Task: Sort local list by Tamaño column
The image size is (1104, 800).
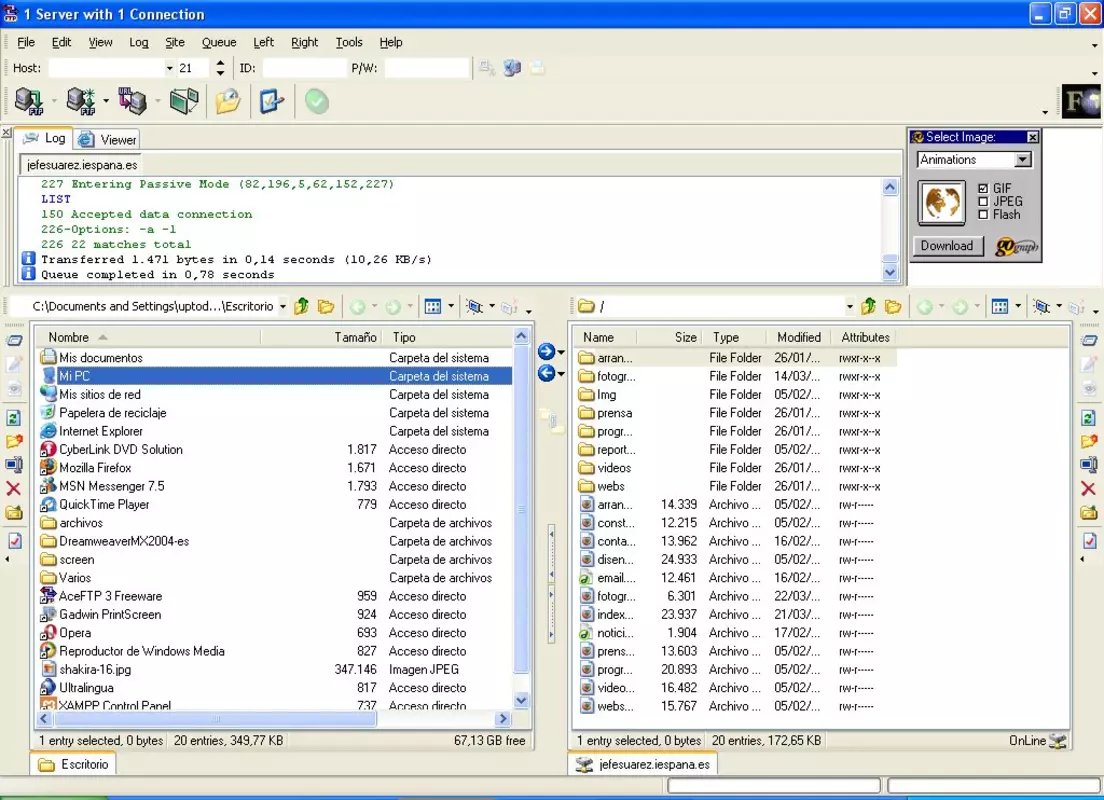Action: tap(321, 337)
